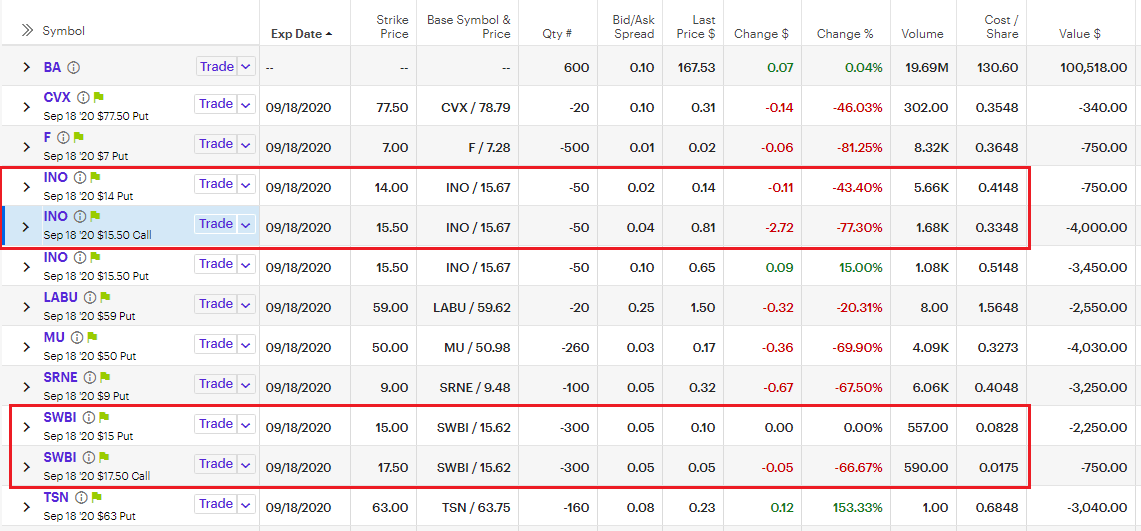This screenshot has width=1141, height=531.
Task: Expand the BA position row
Action: 27,67
